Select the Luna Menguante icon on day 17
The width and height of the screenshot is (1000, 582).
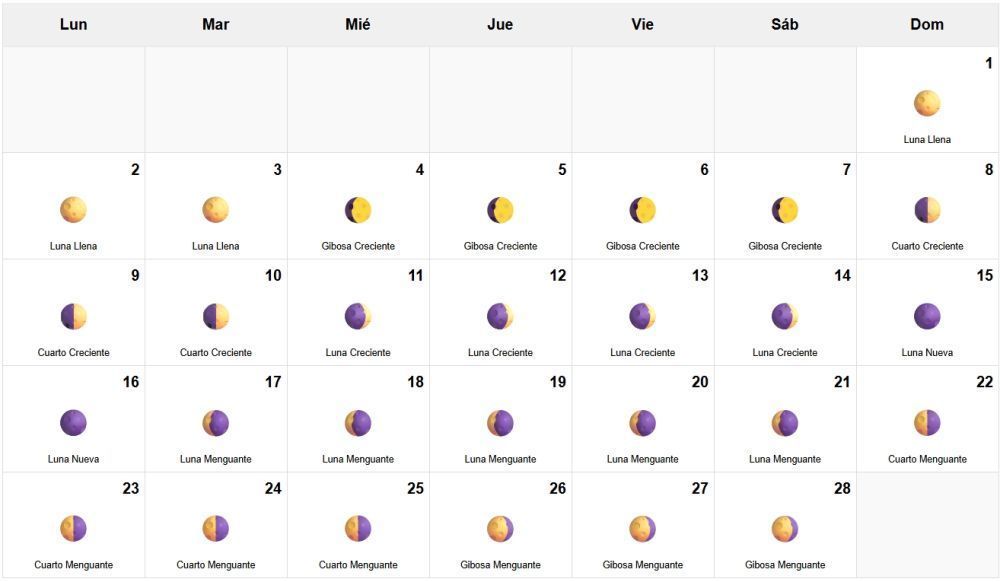[x=216, y=423]
